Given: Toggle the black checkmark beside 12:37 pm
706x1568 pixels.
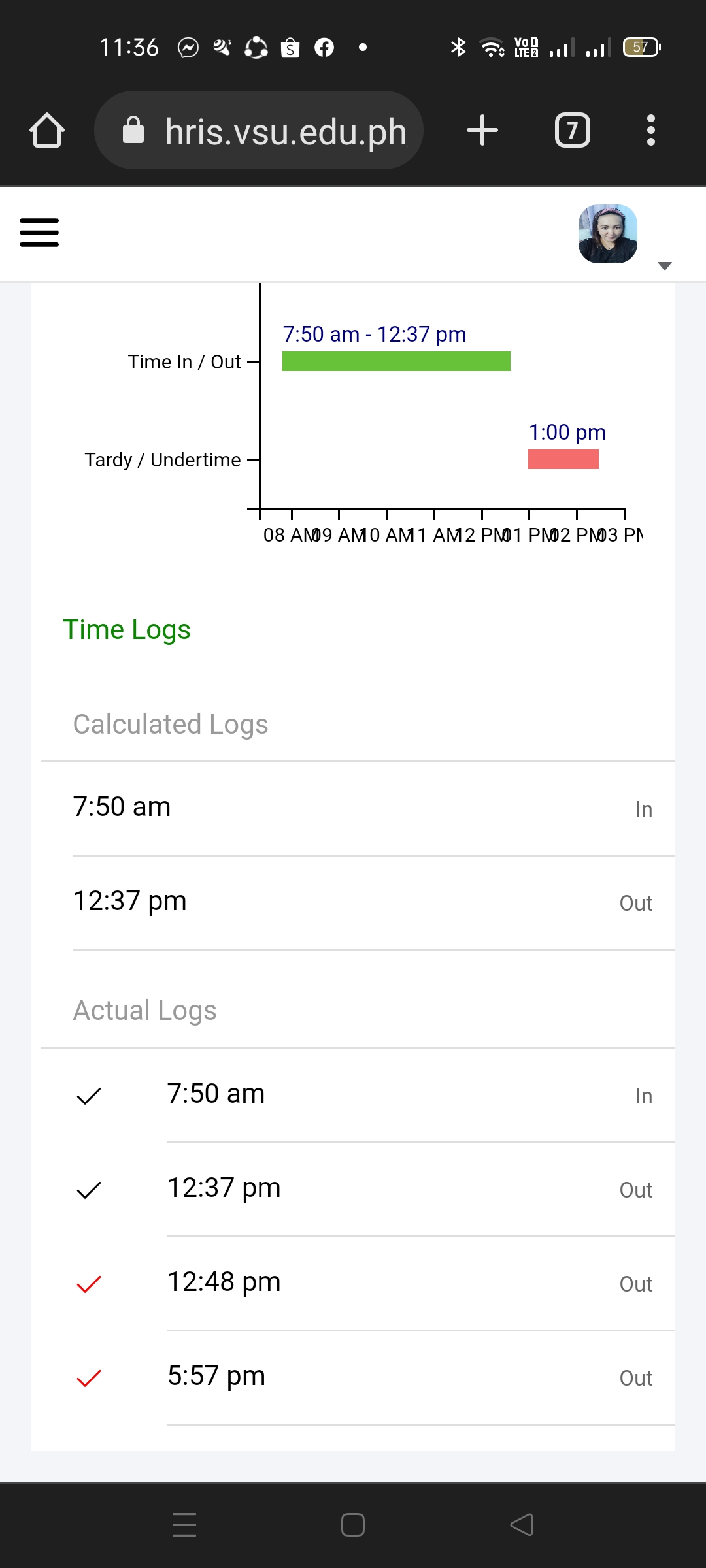Looking at the screenshot, I should coord(89,1190).
